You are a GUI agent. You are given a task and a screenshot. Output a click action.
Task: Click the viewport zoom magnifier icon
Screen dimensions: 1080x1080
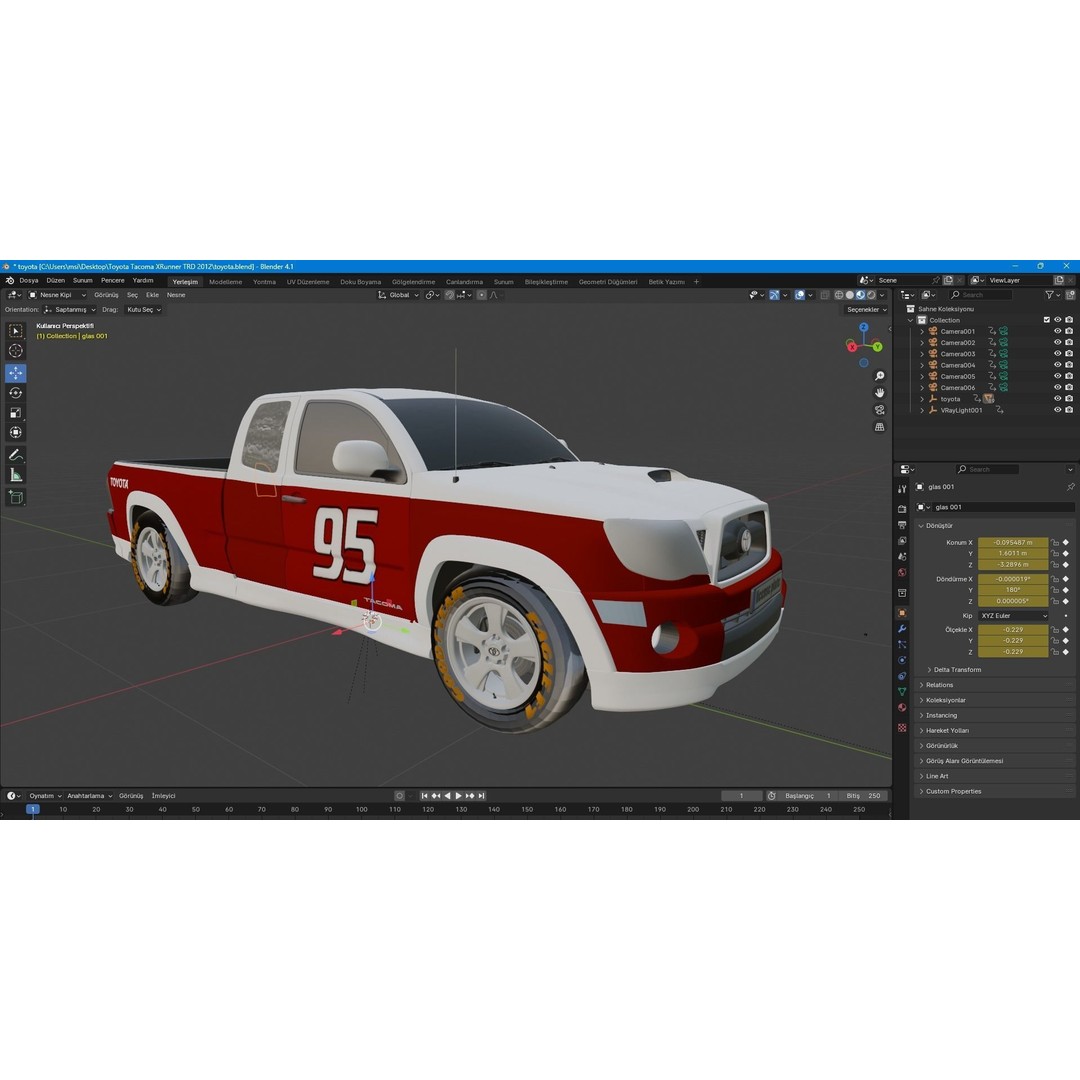click(880, 376)
